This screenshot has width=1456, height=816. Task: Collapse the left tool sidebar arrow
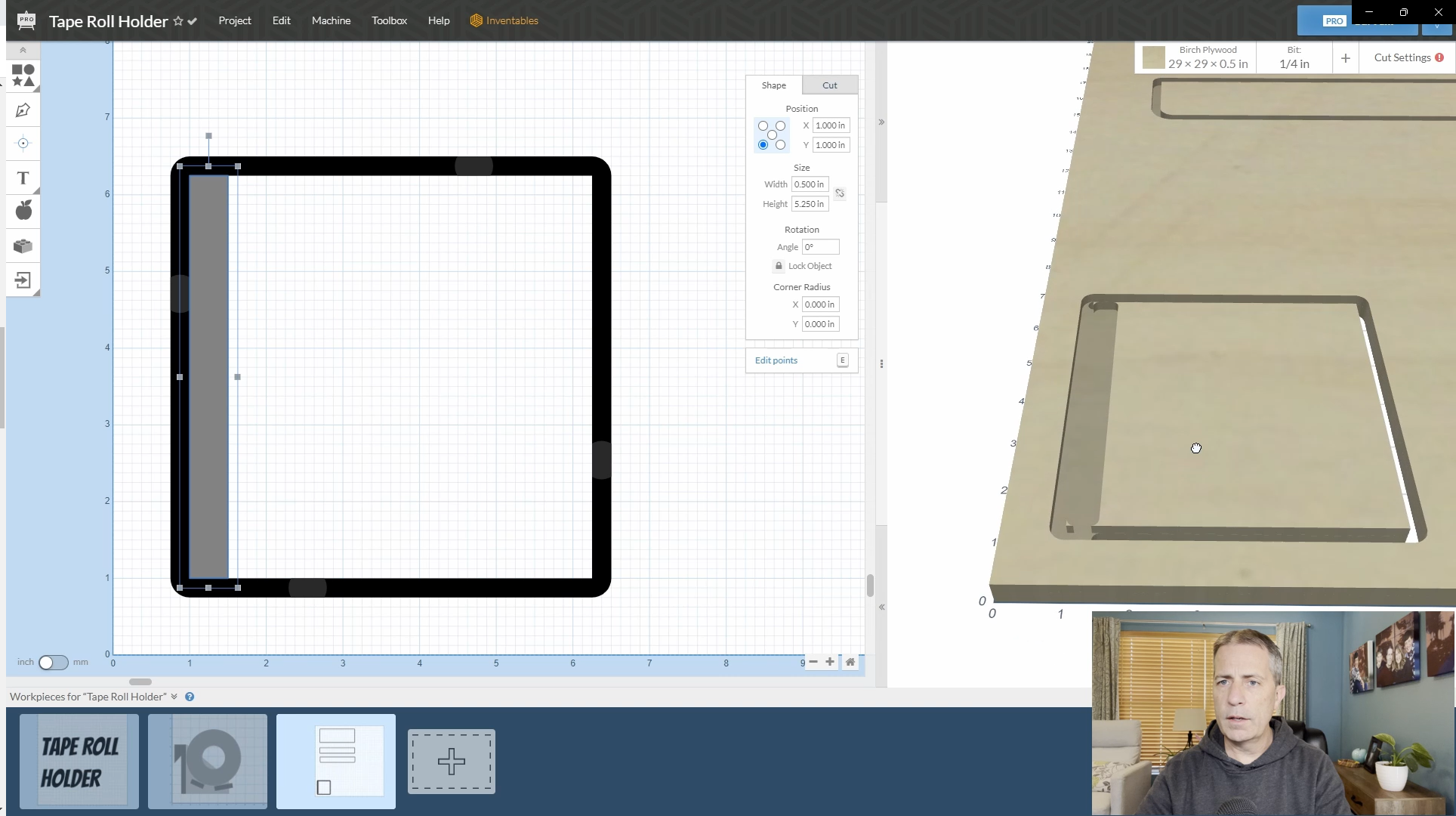coord(23,50)
